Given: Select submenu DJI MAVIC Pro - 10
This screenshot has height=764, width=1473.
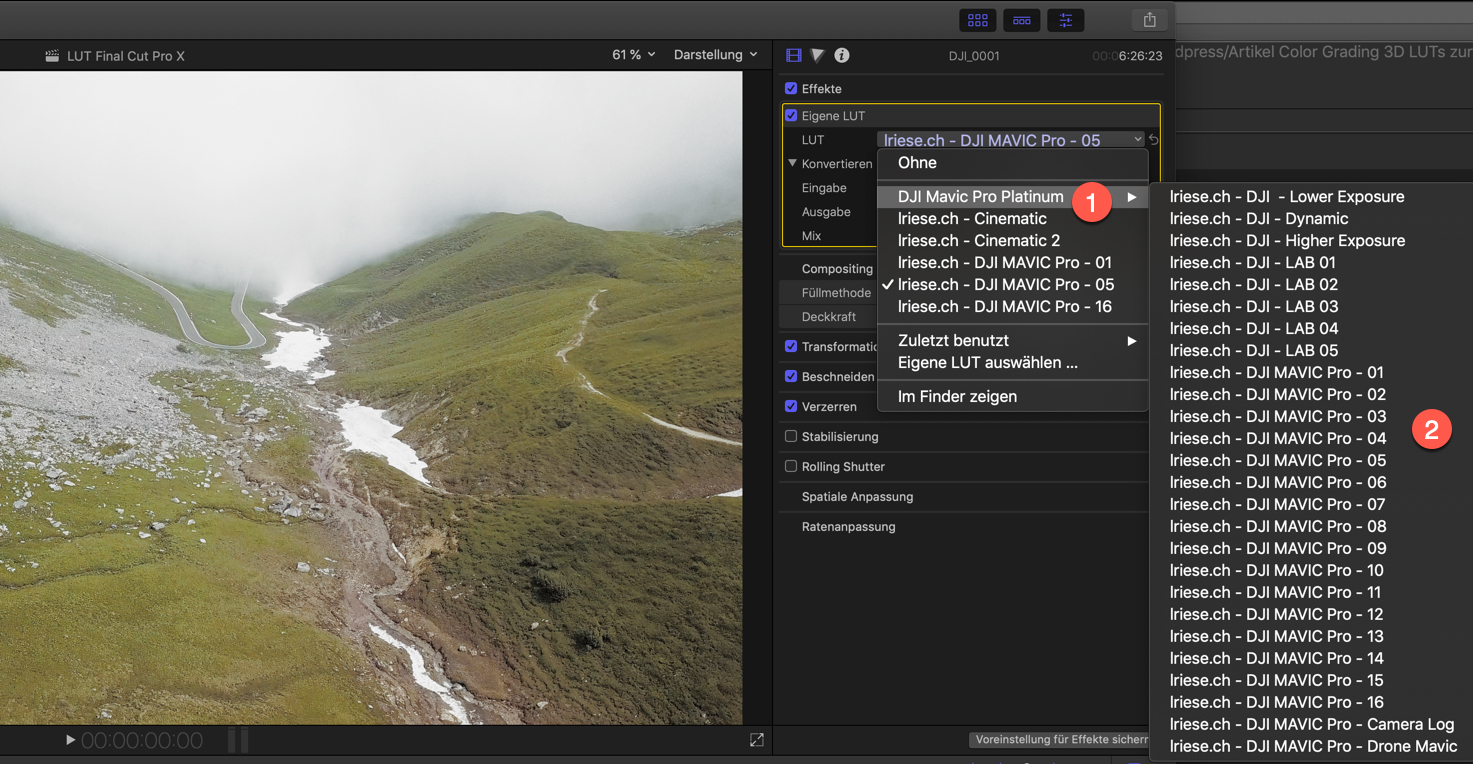Looking at the screenshot, I should pos(1311,571).
